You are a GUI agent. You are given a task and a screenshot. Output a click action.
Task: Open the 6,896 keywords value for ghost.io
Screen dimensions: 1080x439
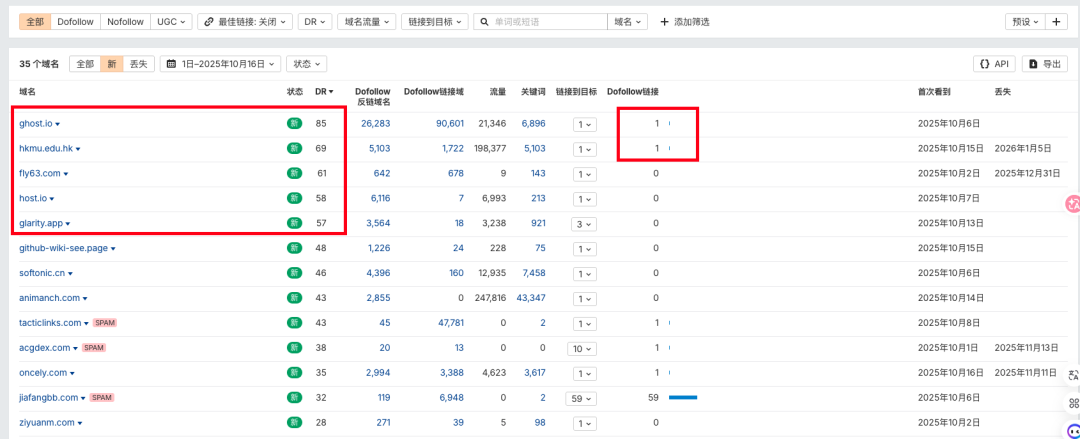point(534,123)
